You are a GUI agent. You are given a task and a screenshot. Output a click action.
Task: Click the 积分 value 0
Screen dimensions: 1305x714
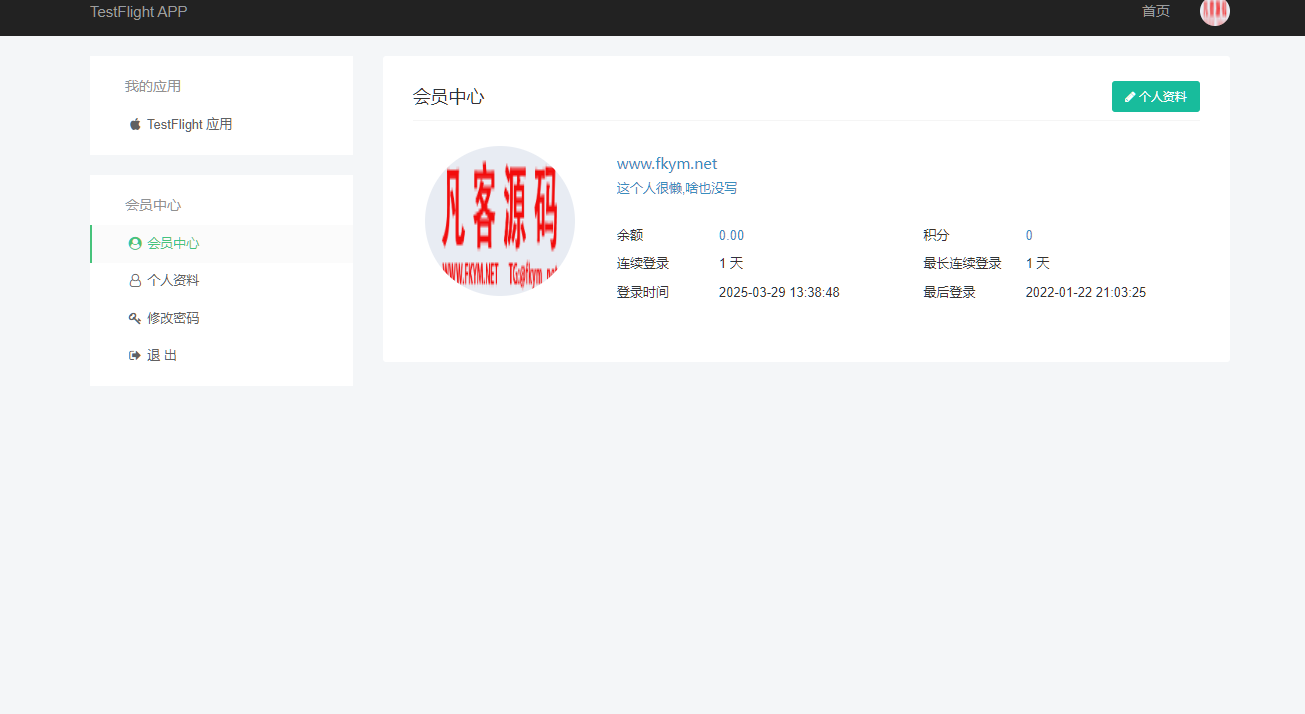click(1029, 236)
